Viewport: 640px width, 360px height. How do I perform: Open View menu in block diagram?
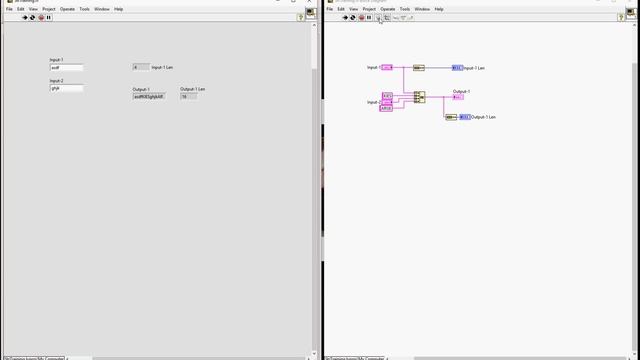click(353, 9)
